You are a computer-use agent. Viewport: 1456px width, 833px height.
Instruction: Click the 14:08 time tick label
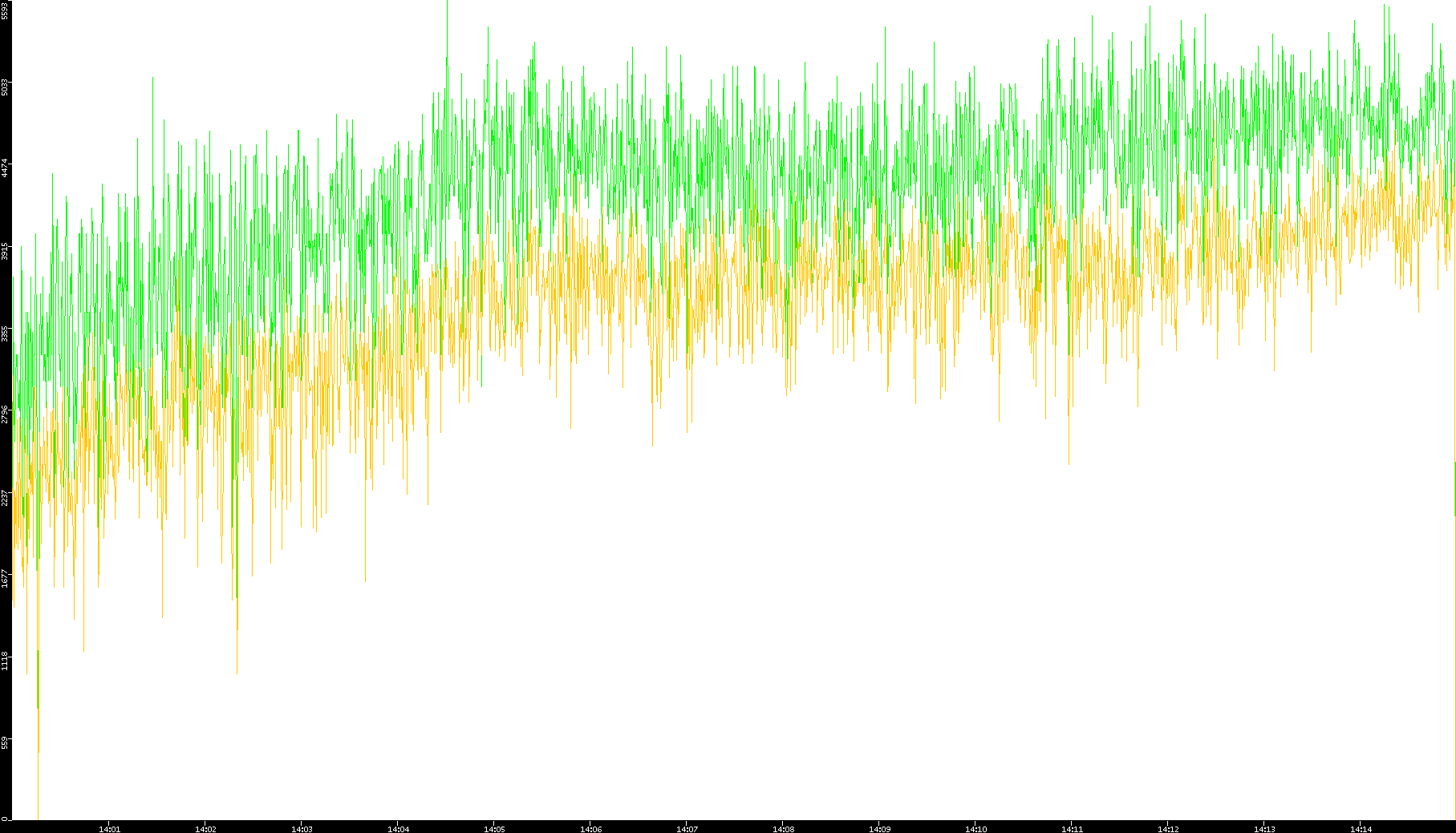point(783,829)
